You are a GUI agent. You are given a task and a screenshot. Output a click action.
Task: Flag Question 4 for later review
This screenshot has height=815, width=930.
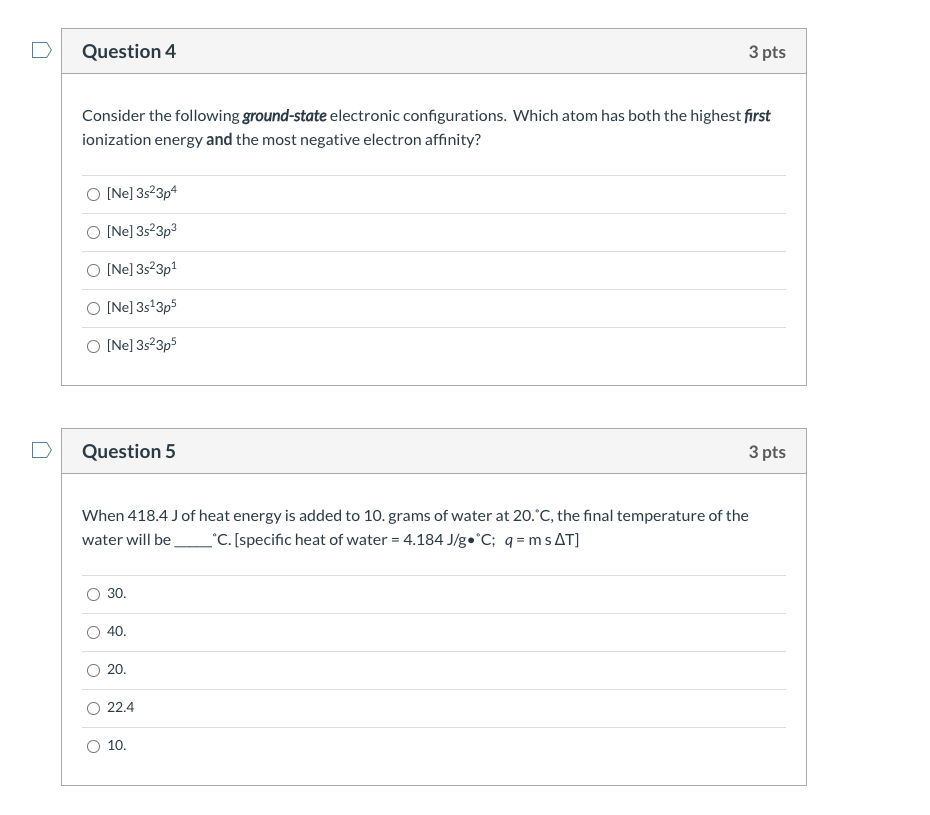point(41,49)
